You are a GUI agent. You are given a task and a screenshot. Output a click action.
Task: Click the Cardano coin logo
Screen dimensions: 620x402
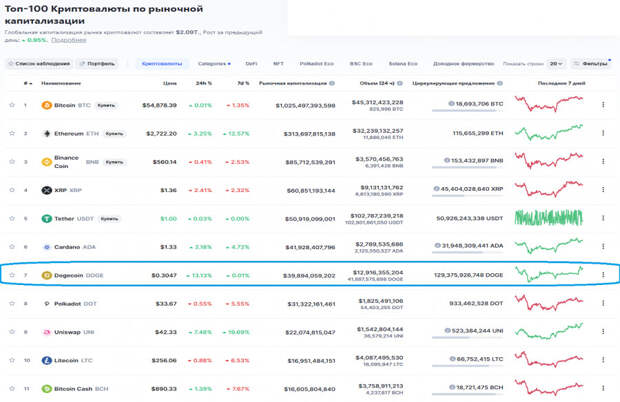coord(47,247)
